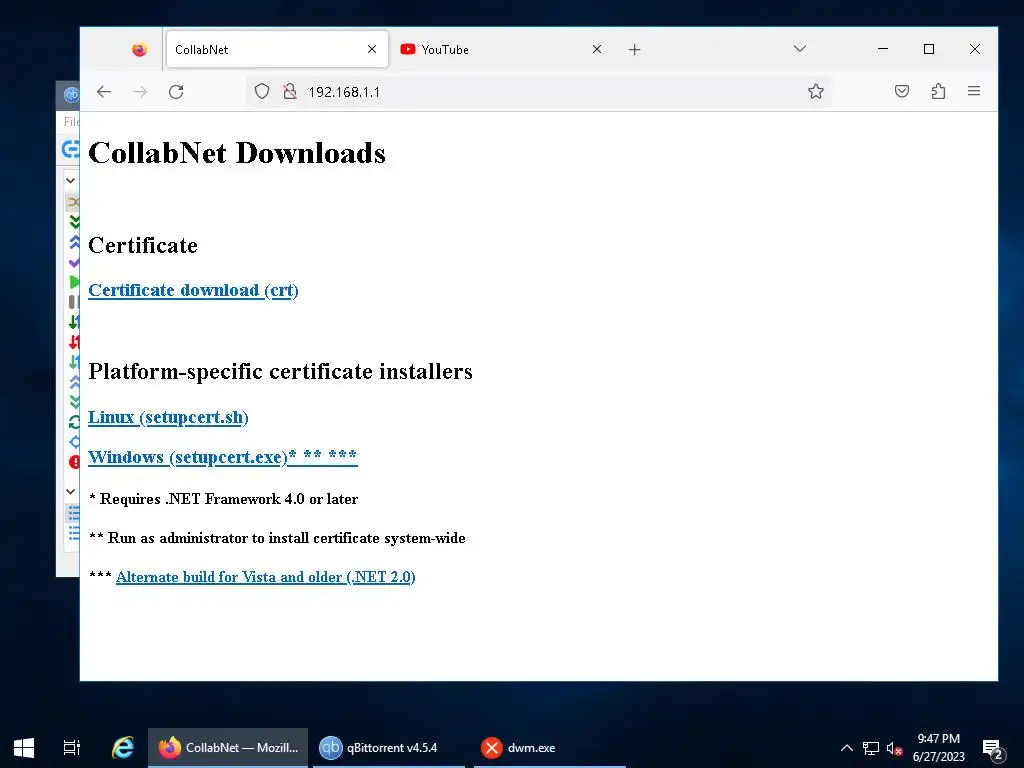The width and height of the screenshot is (1024, 768).
Task: Bookmark this page with the star
Action: 815,91
